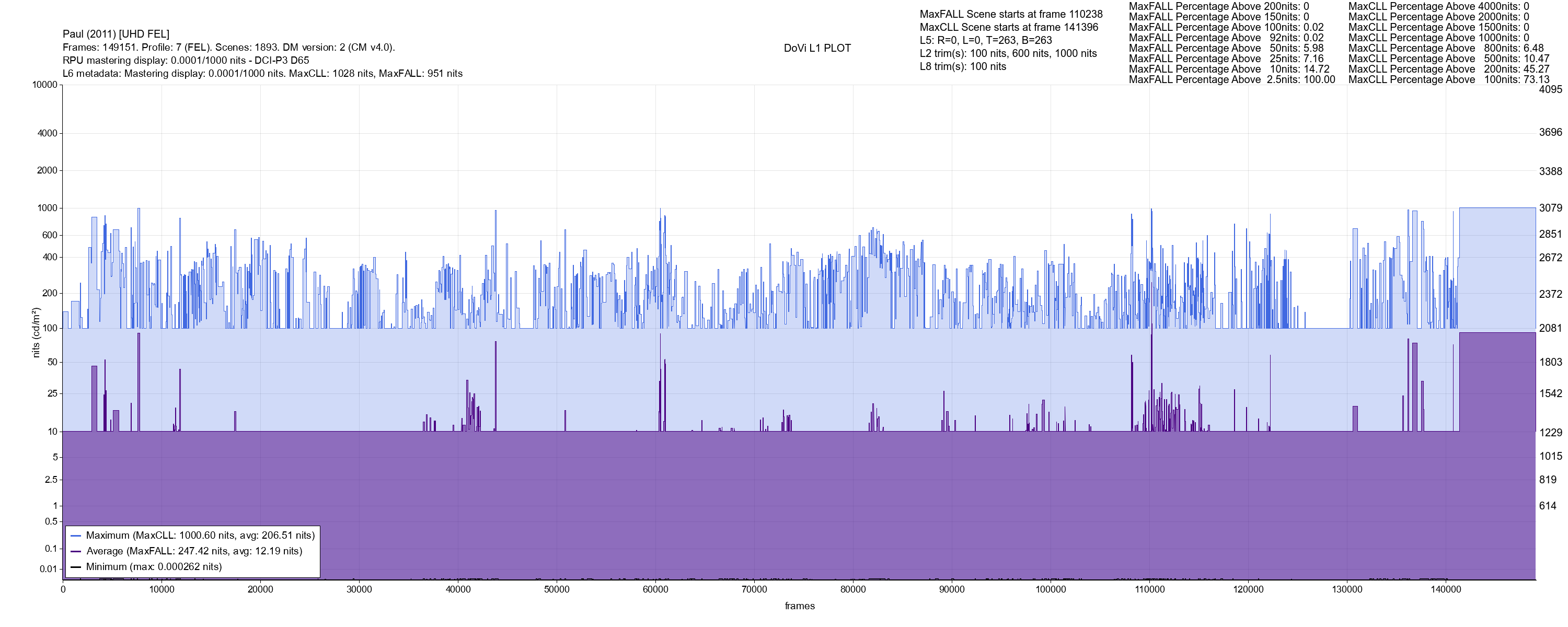1568x627 pixels.
Task: Click the L6 metadata mastering display line
Action: point(262,74)
